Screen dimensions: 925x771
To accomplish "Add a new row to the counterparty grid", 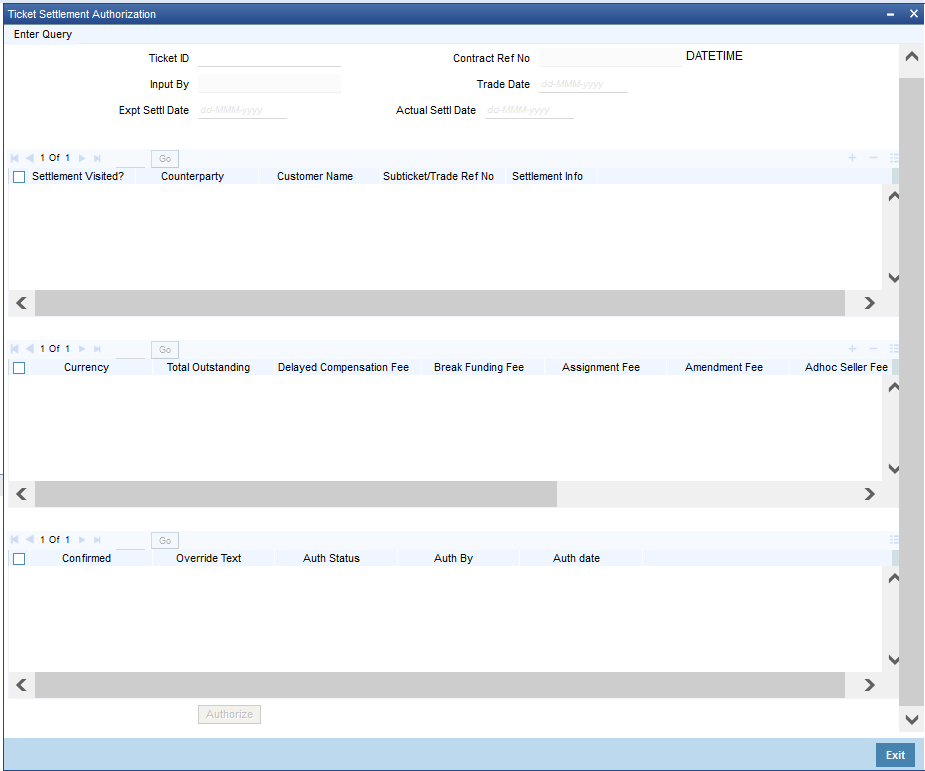I will pos(852,157).
